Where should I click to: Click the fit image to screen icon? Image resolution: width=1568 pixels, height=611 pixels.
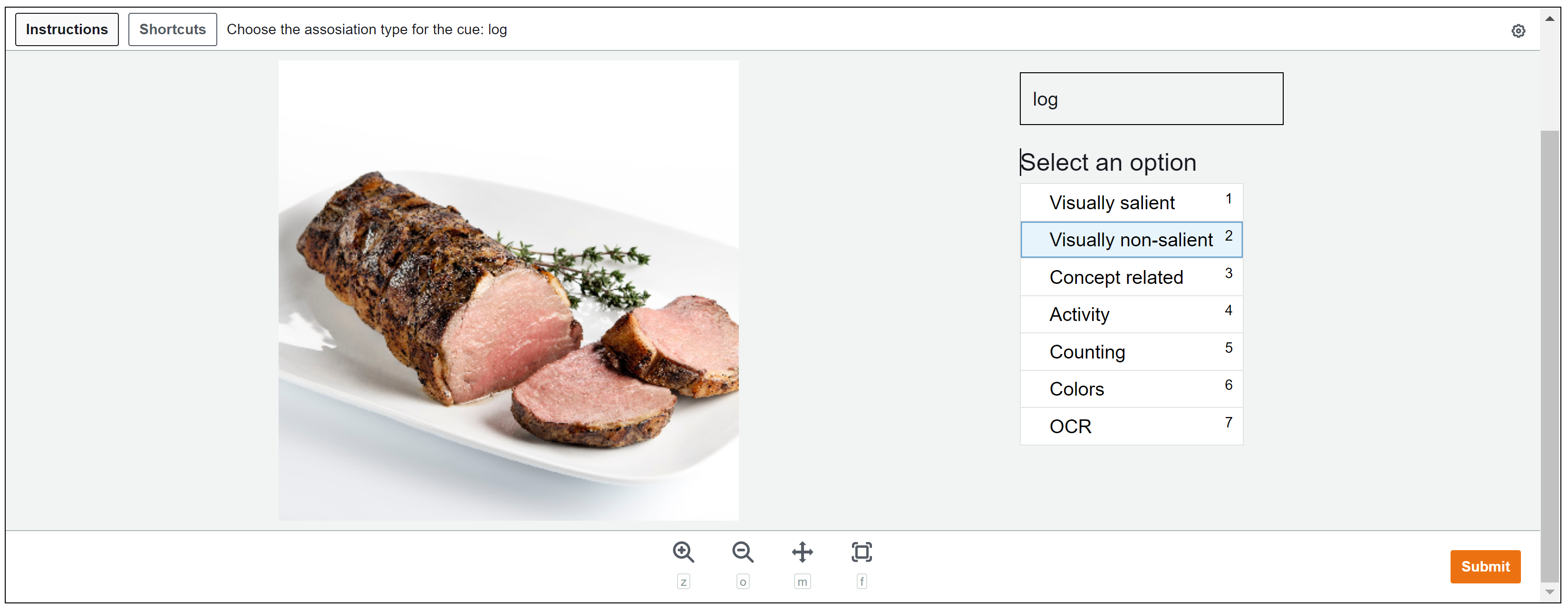[861, 552]
